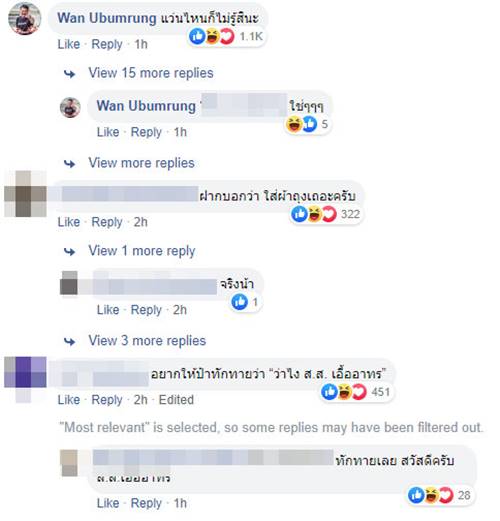The width and height of the screenshot is (500, 521).
Task: Click the Edited label on the 2h comment
Action: point(176,400)
